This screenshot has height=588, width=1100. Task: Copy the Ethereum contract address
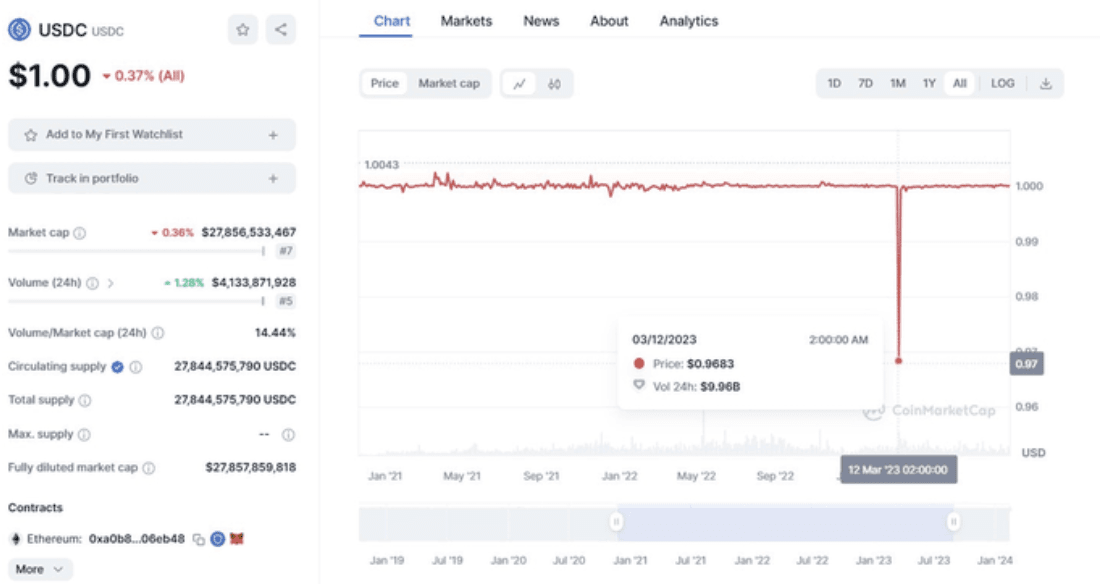click(199, 539)
